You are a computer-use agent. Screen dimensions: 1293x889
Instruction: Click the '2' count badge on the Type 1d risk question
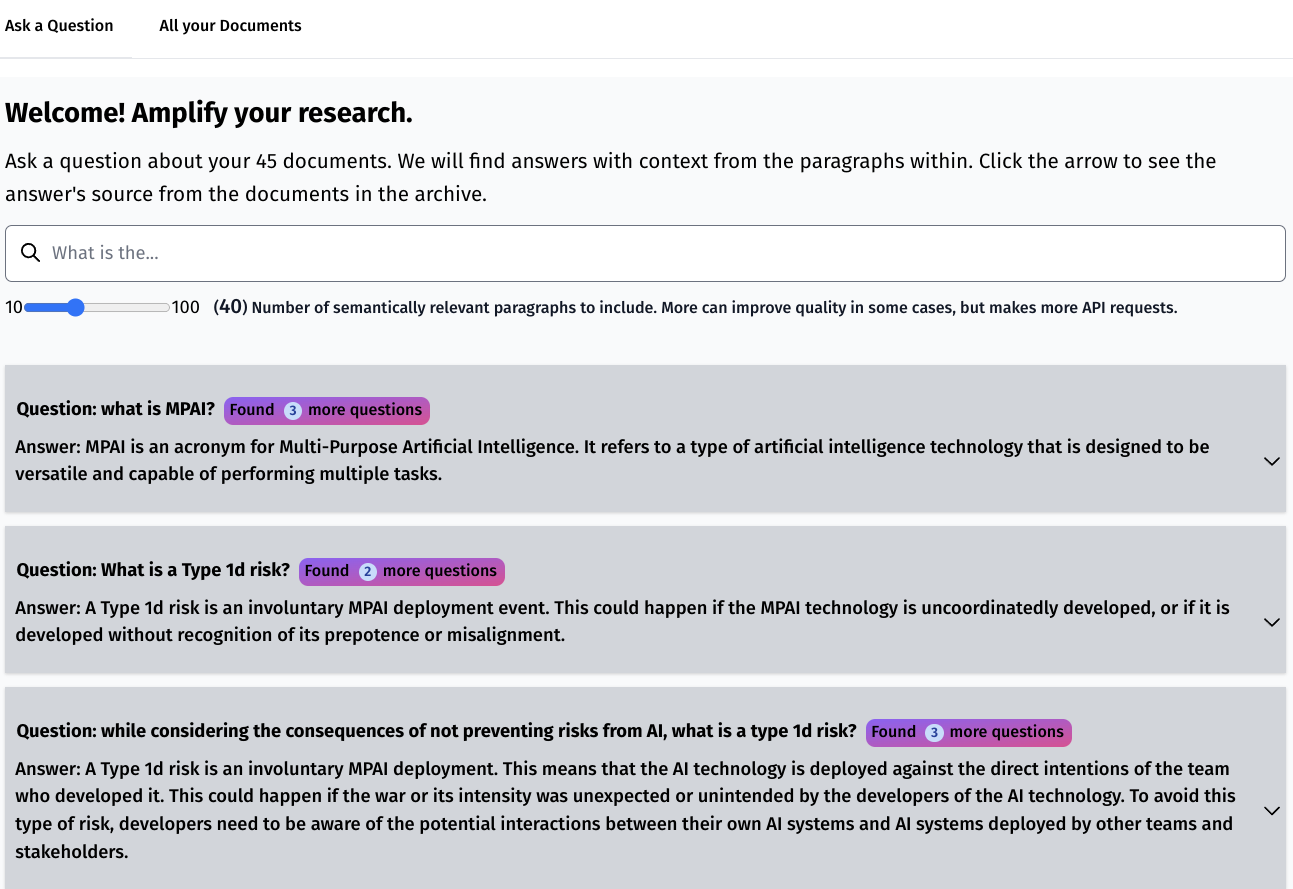click(366, 571)
